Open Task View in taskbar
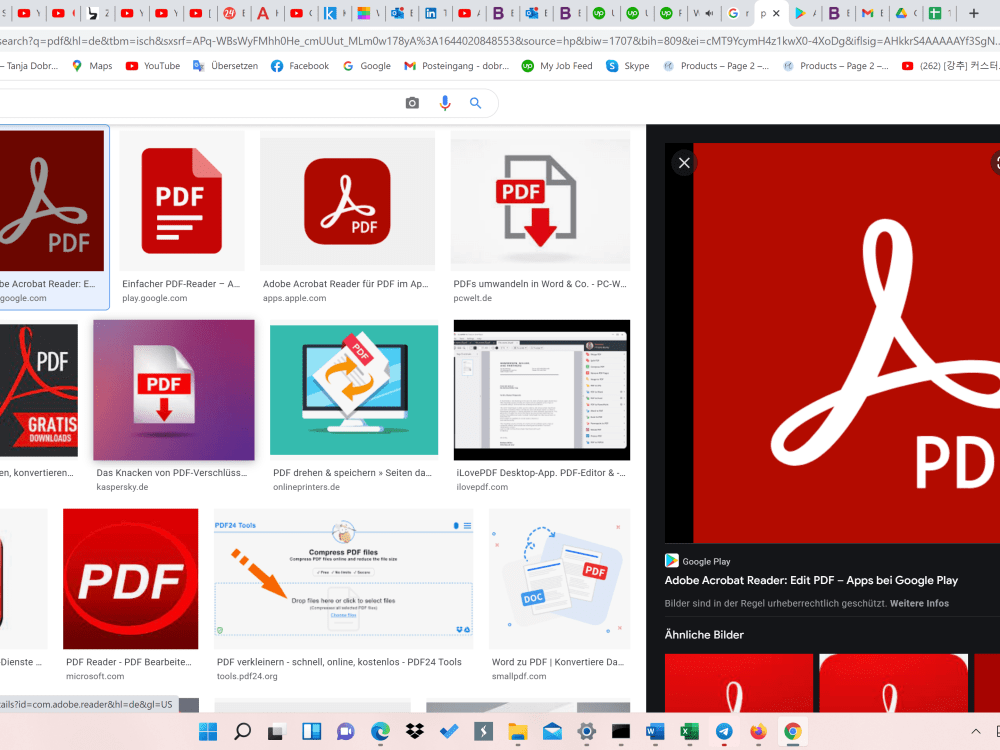 pyautogui.click(x=276, y=732)
